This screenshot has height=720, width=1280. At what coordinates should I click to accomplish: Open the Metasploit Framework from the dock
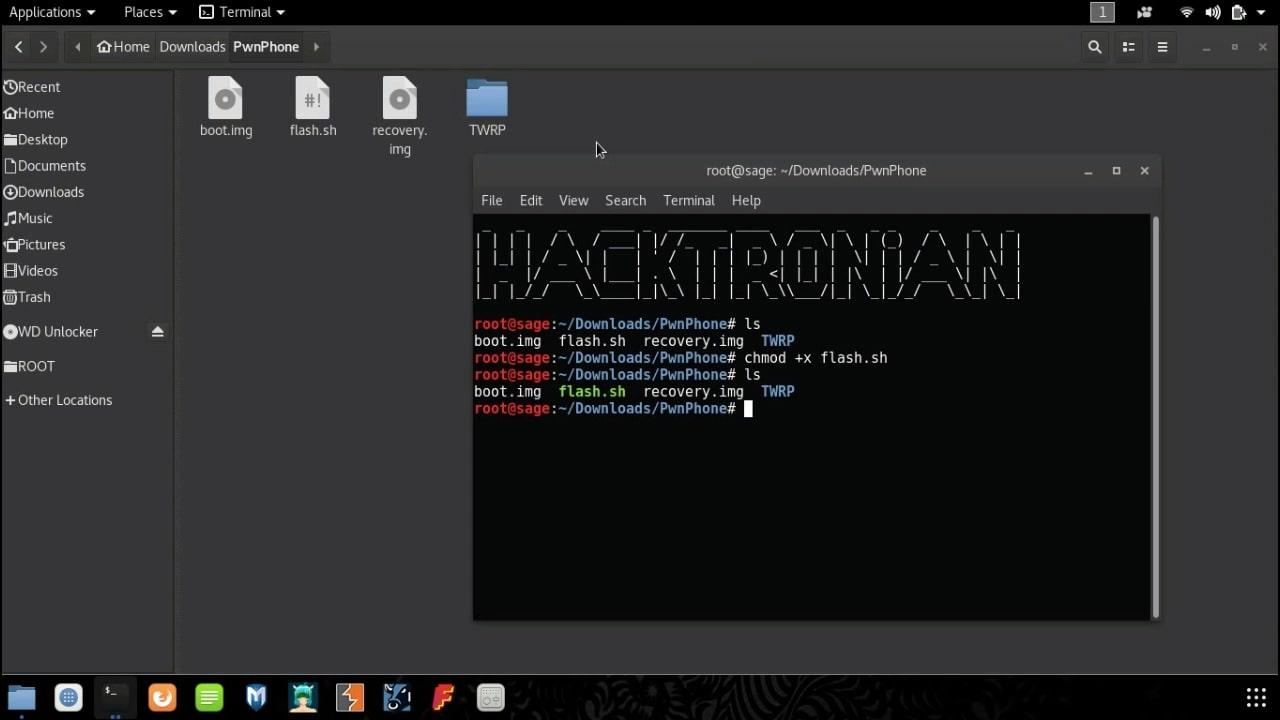pos(256,697)
